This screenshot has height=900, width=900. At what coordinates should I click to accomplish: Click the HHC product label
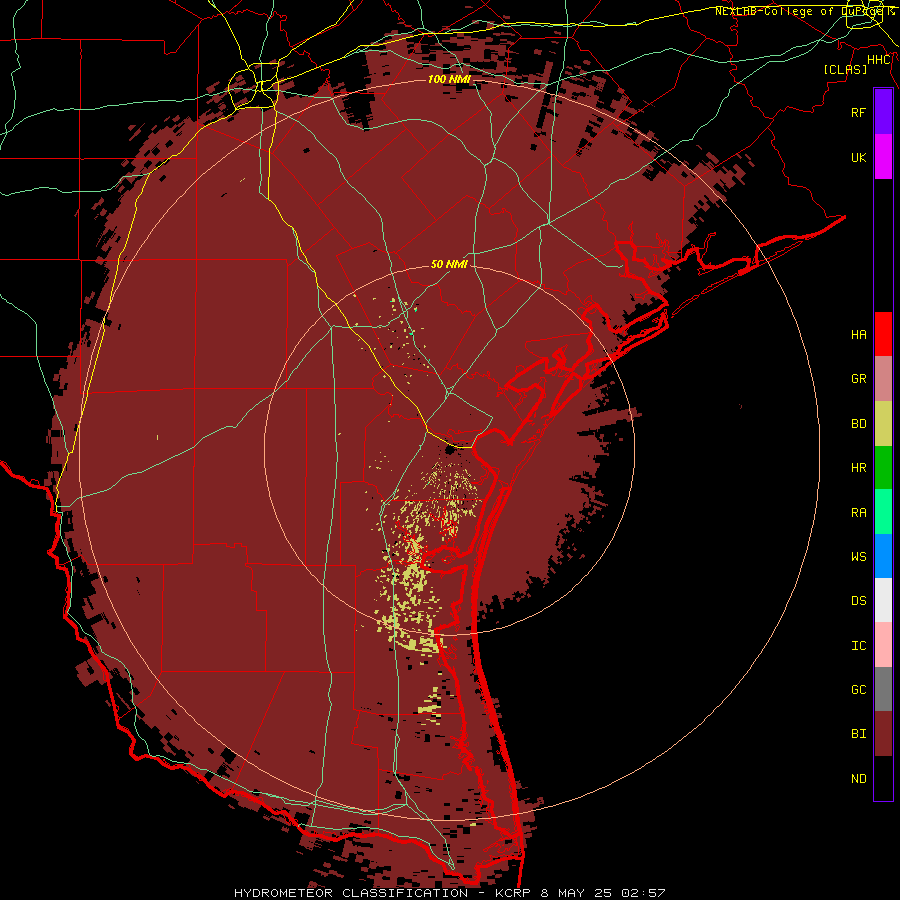879,60
